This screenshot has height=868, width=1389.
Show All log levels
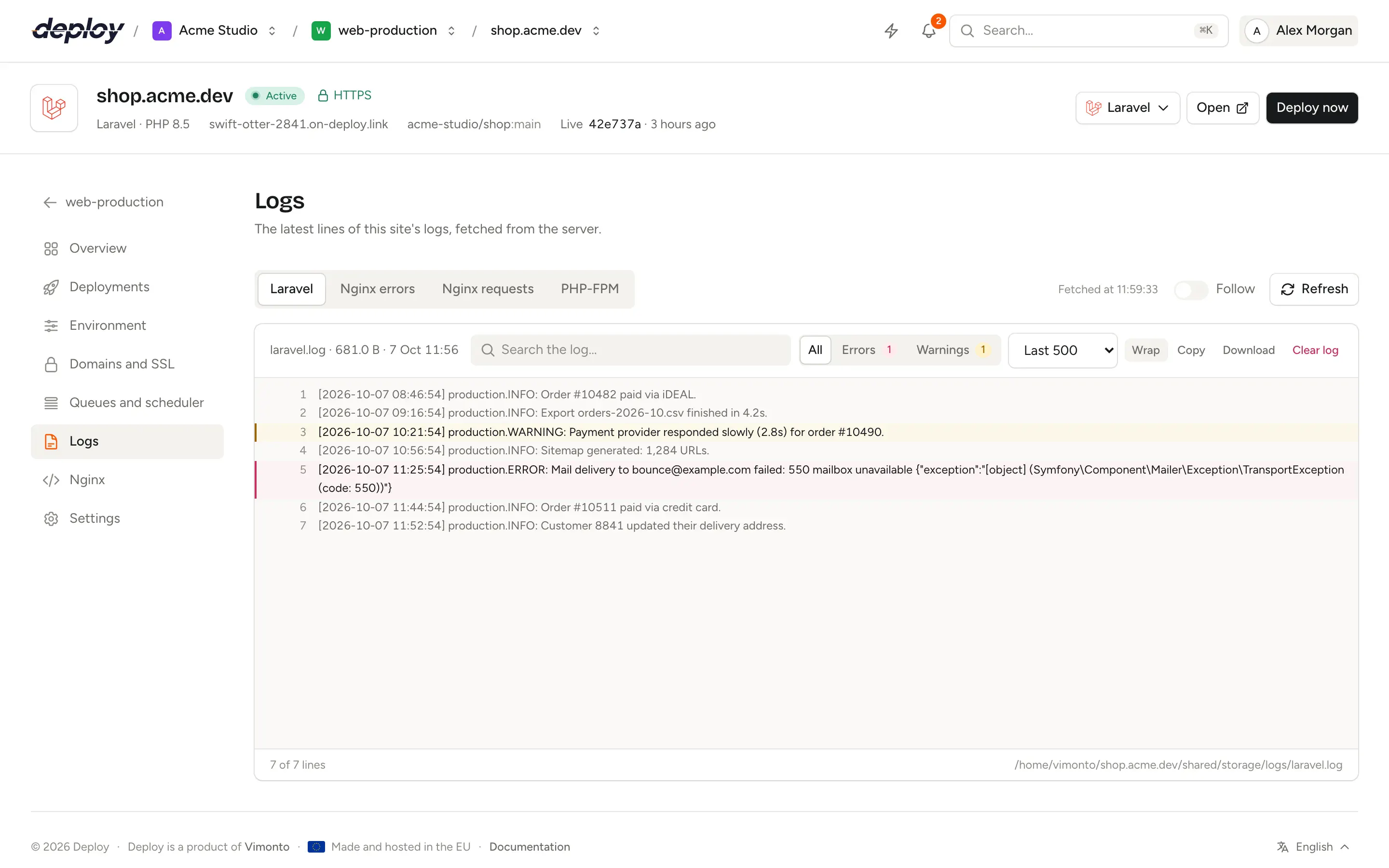[x=815, y=350]
